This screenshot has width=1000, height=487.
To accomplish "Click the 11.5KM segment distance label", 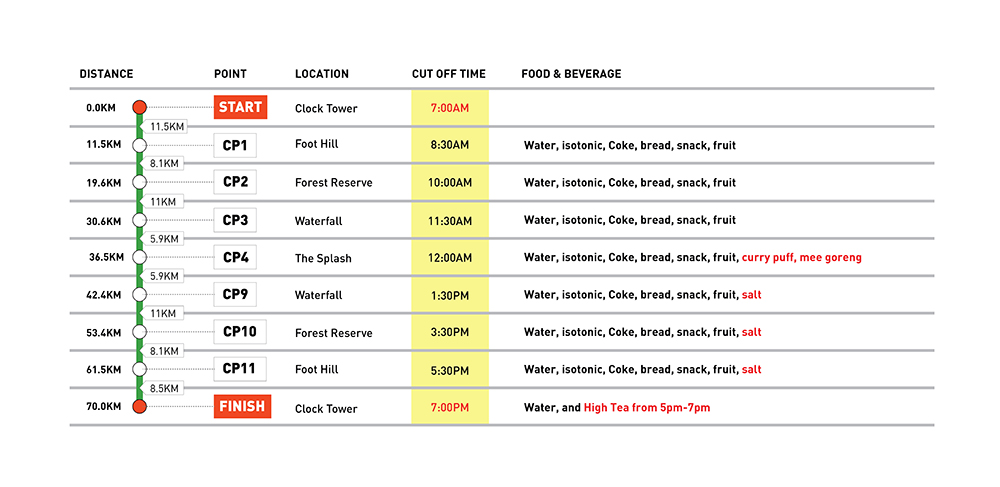I will 167,127.
